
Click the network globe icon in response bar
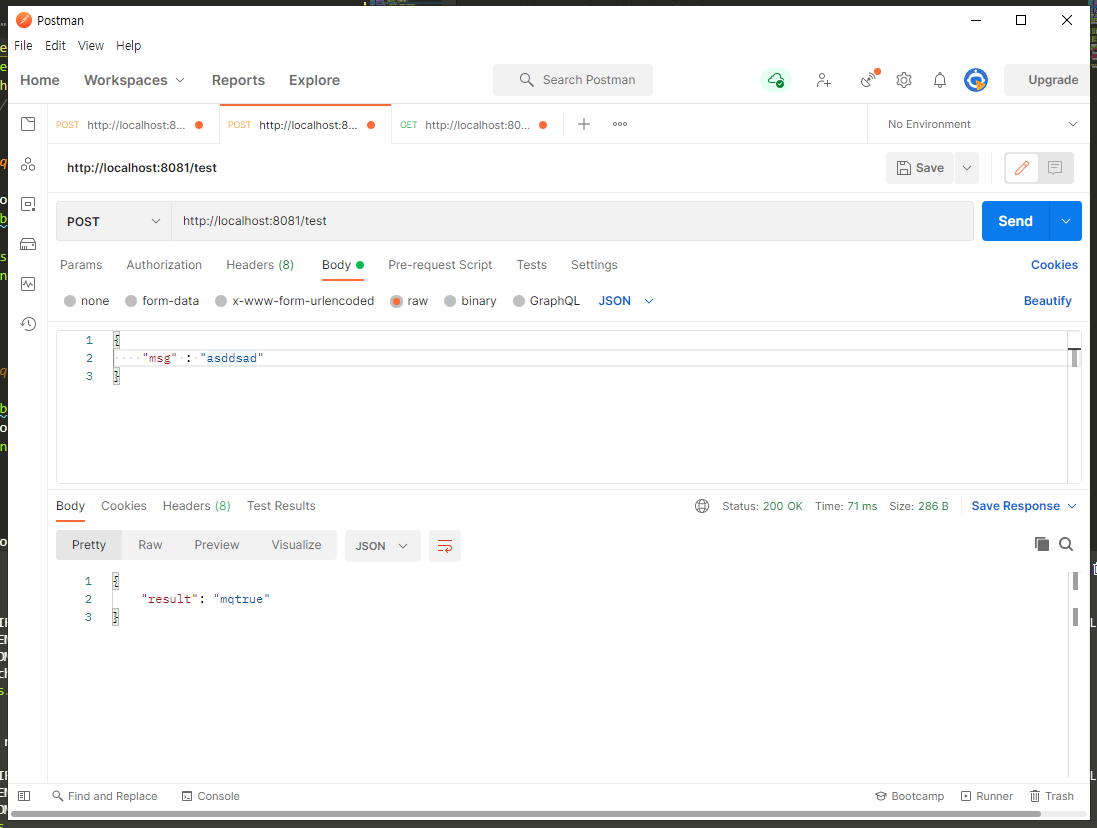coord(702,506)
